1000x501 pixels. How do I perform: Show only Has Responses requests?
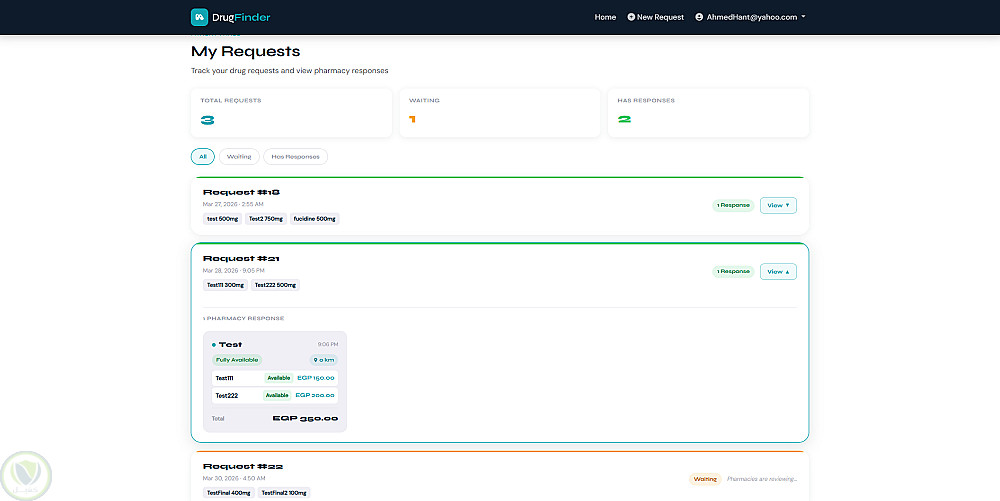(295, 156)
